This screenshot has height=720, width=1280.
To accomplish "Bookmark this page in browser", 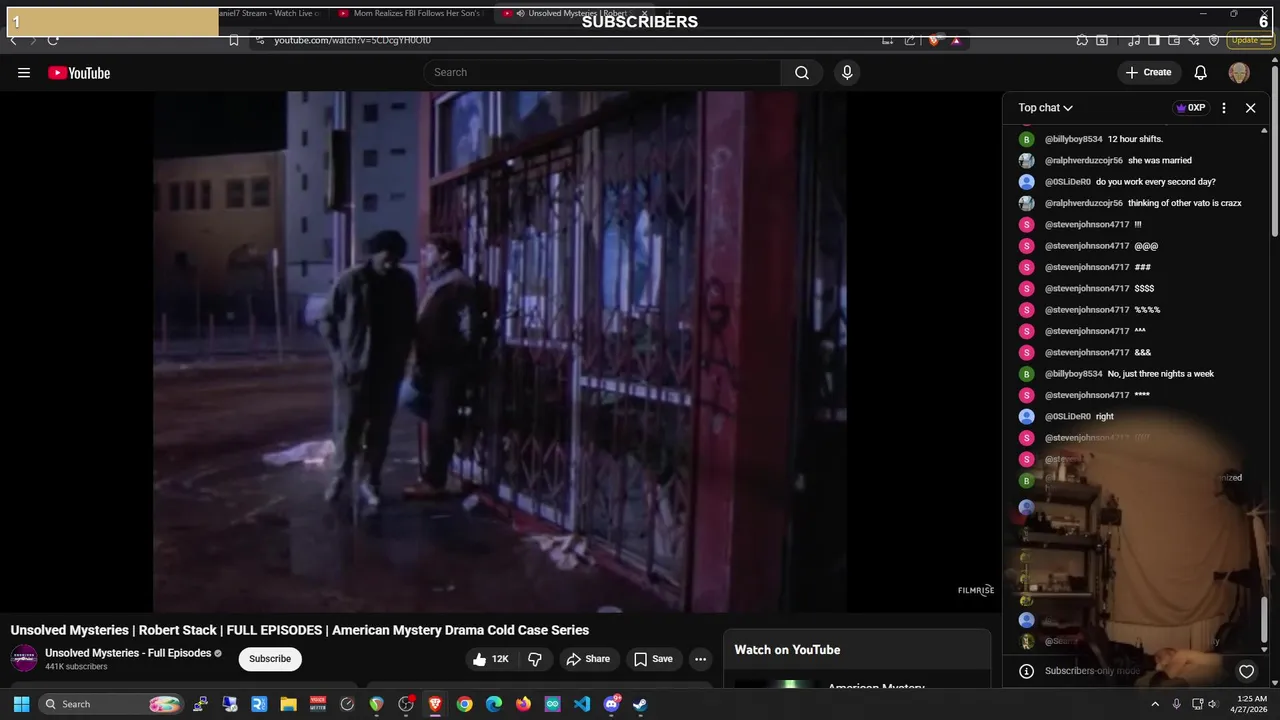I will pos(234,40).
